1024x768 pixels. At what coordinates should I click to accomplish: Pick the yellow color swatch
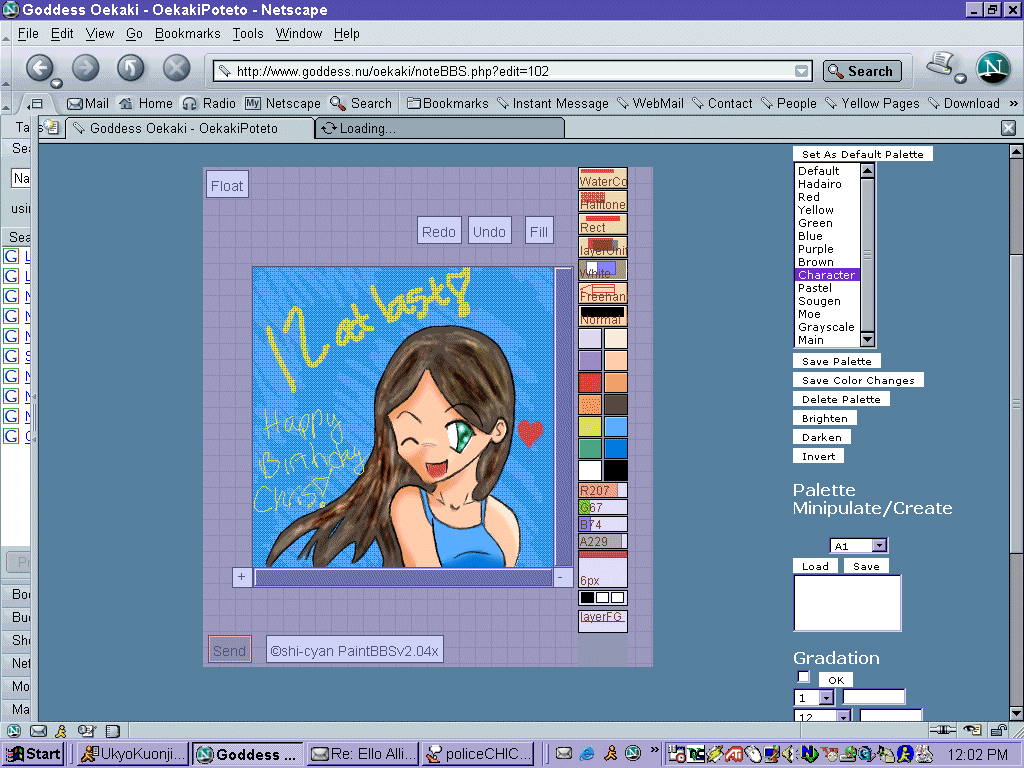pos(590,426)
